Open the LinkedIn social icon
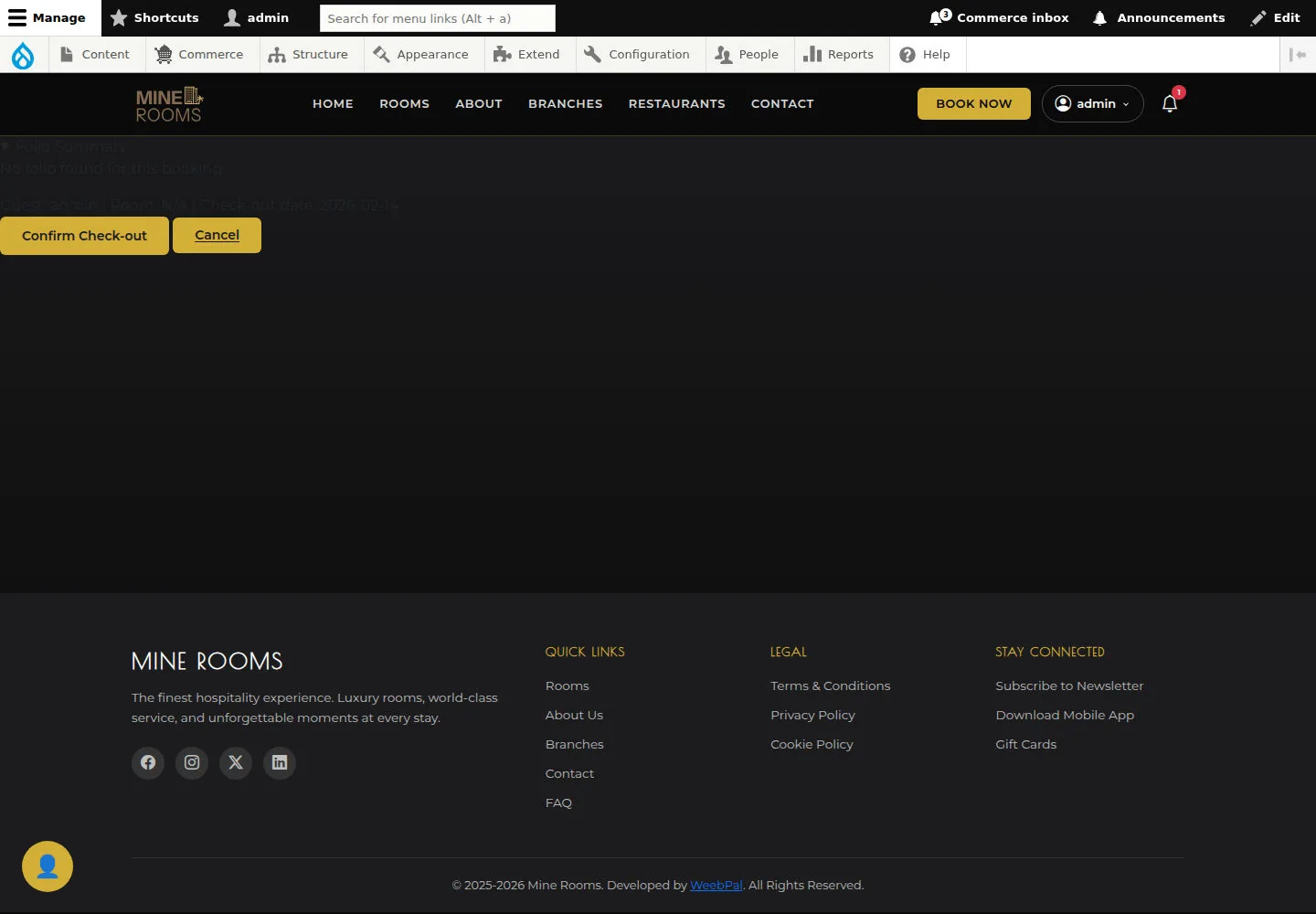The image size is (1316, 914). click(x=280, y=762)
